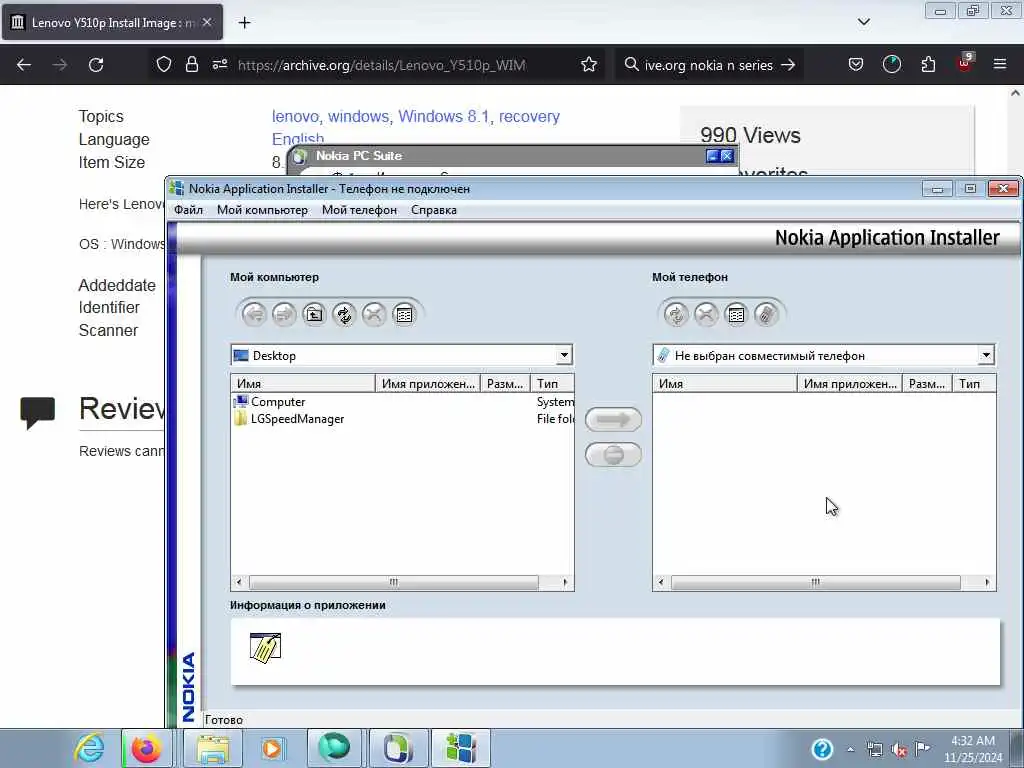Image resolution: width=1024 pixels, height=768 pixels.
Task: Sort phone list by Имя column
Action: coord(725,383)
